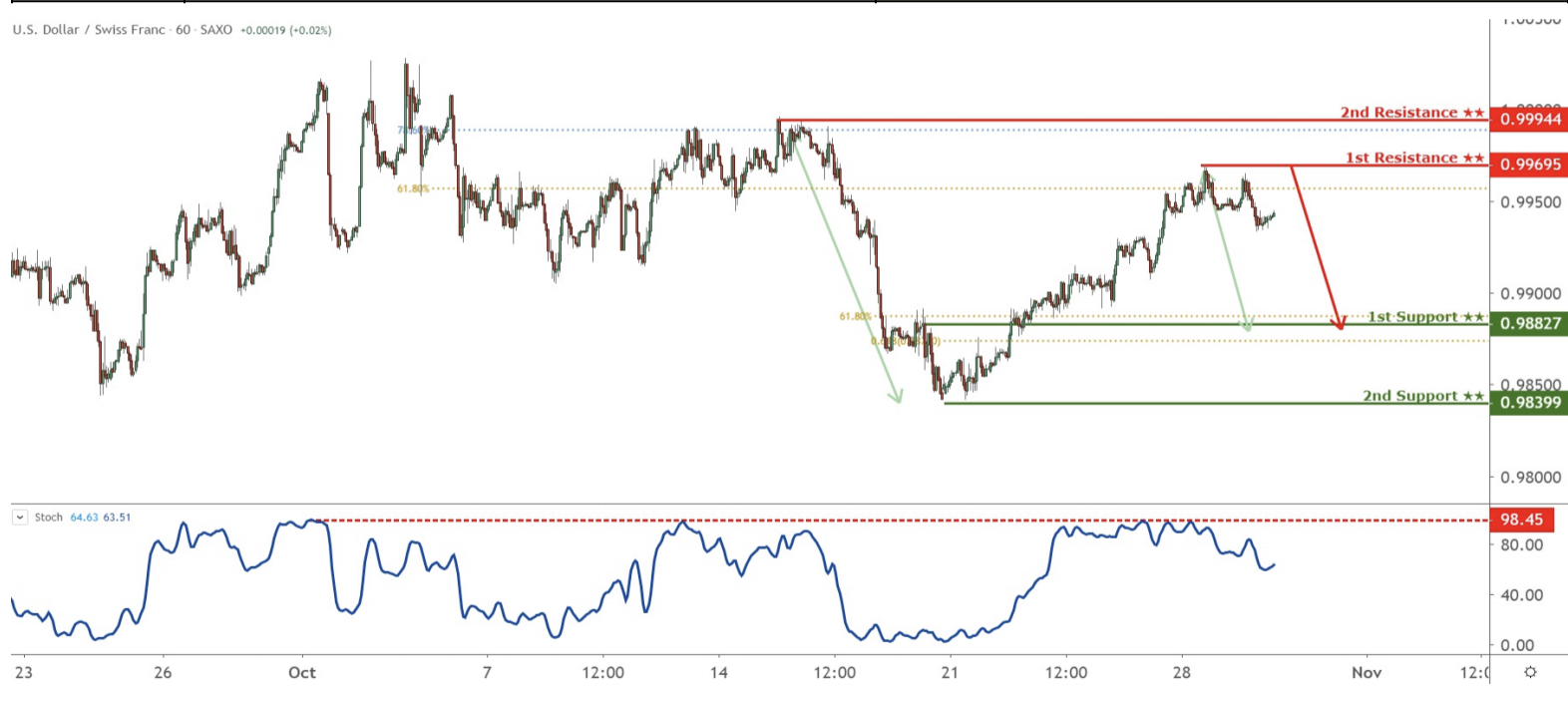1568x702 pixels.
Task: Collapse the Stoch indicator pane arrow
Action: 20,518
